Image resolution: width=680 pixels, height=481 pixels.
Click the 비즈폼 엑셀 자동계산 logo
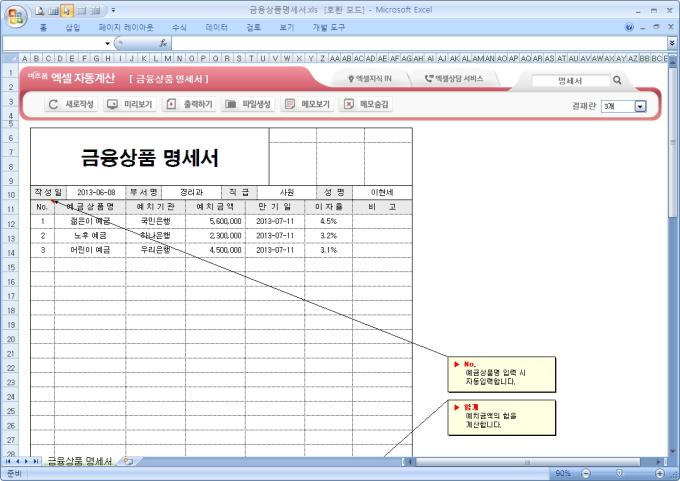coord(72,78)
